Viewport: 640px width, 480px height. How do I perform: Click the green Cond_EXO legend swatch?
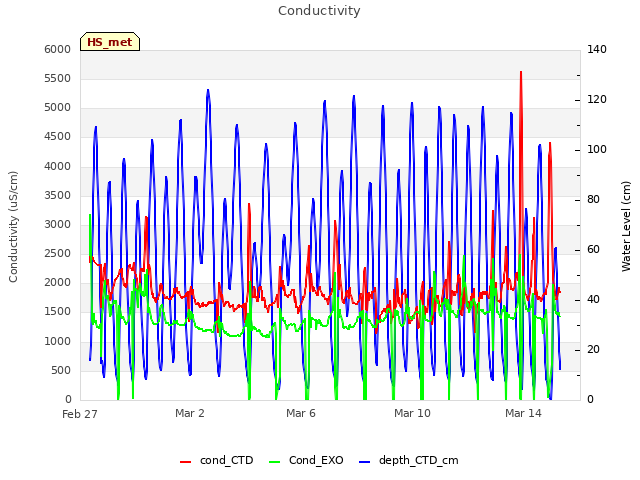[275, 462]
